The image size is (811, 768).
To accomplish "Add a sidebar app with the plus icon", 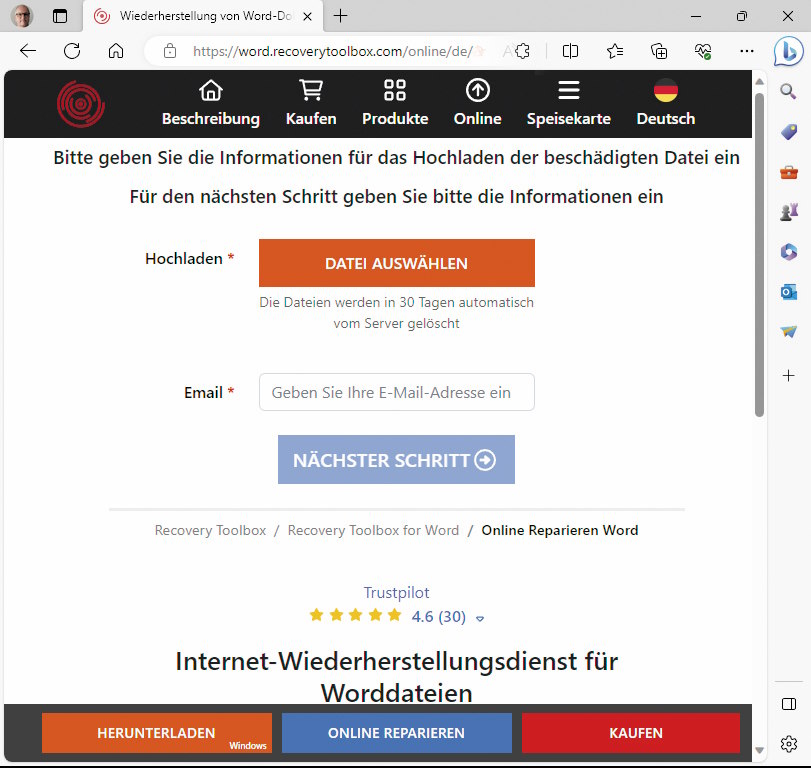I will click(x=788, y=375).
